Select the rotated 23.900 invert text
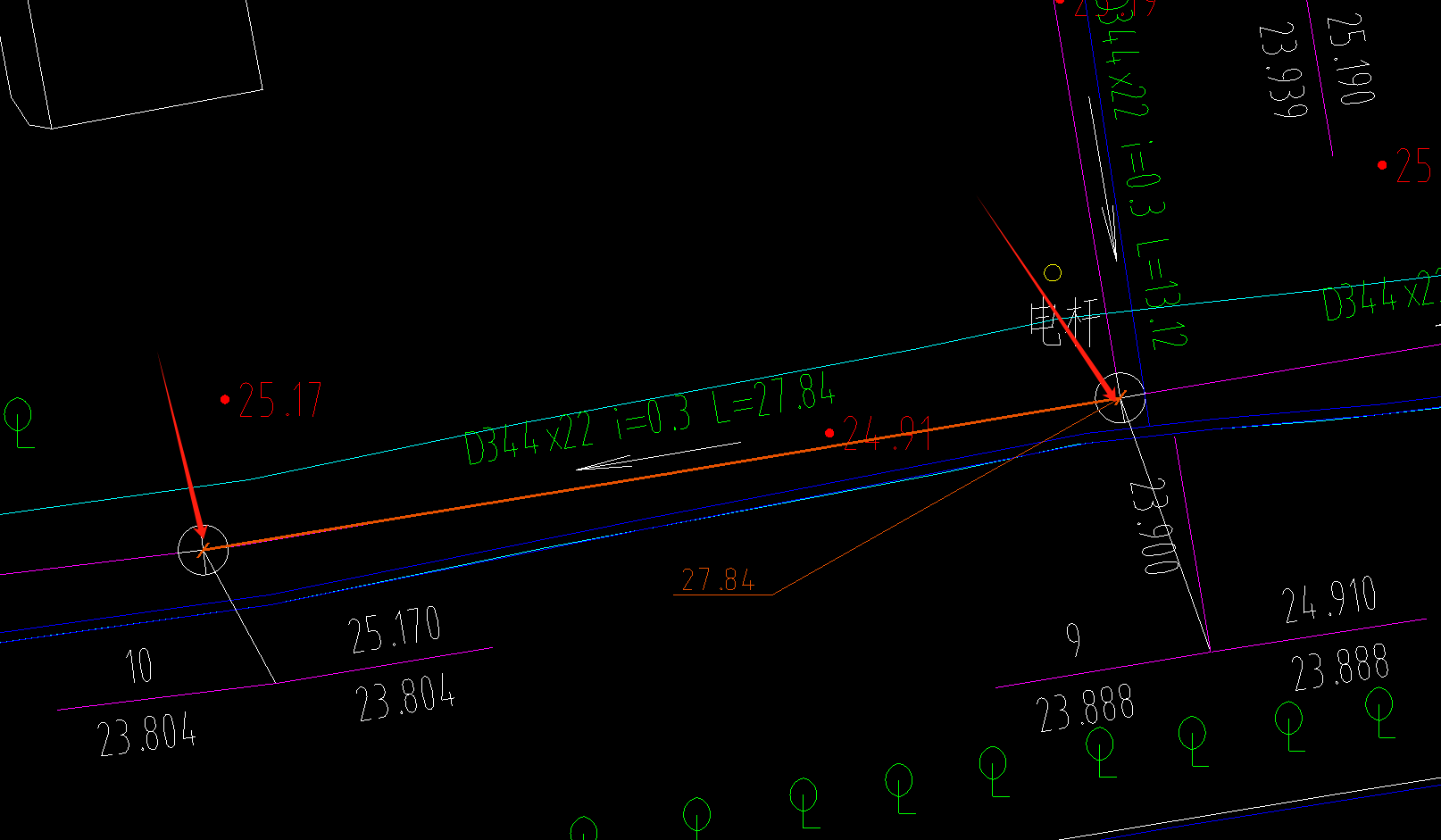The height and width of the screenshot is (840, 1441). click(1154, 527)
